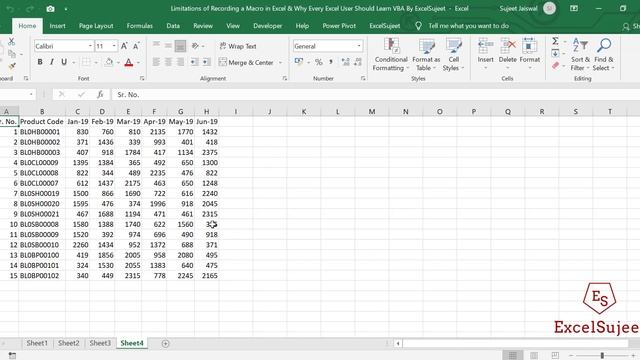640x360 pixels.
Task: Click the Borders icon
Action: coord(86,62)
